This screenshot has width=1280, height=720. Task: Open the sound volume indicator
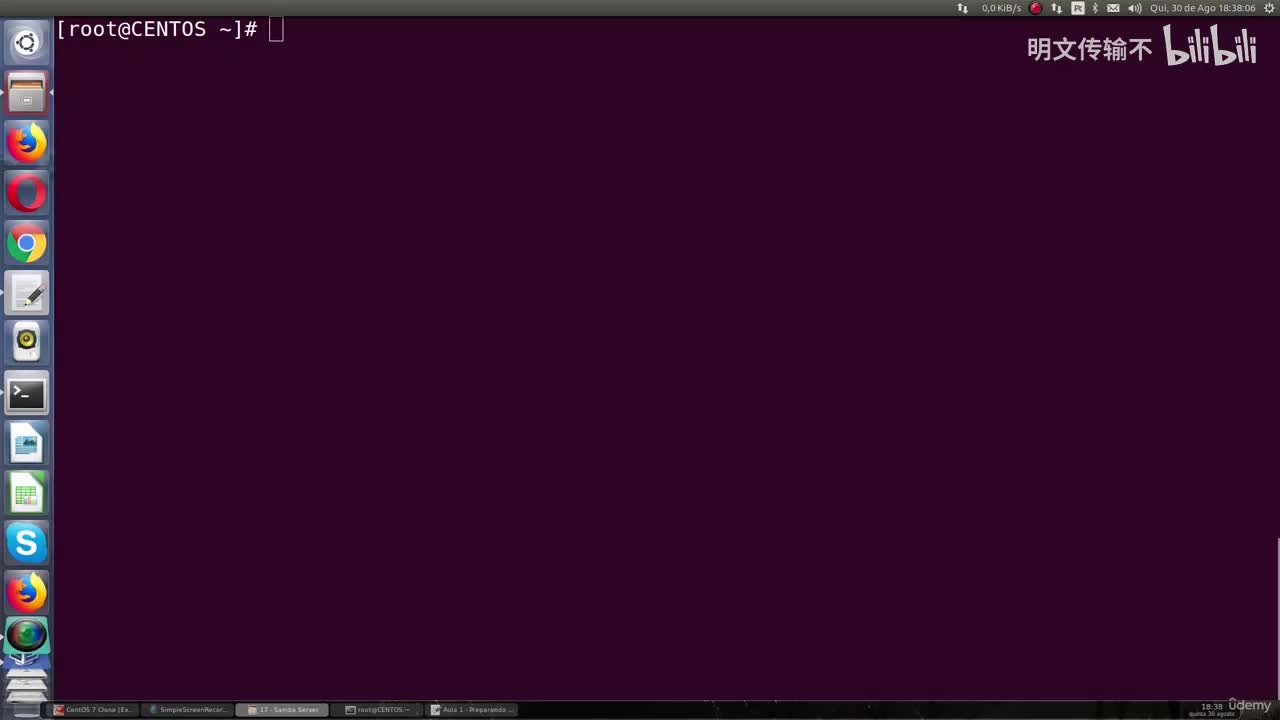pos(1135,8)
